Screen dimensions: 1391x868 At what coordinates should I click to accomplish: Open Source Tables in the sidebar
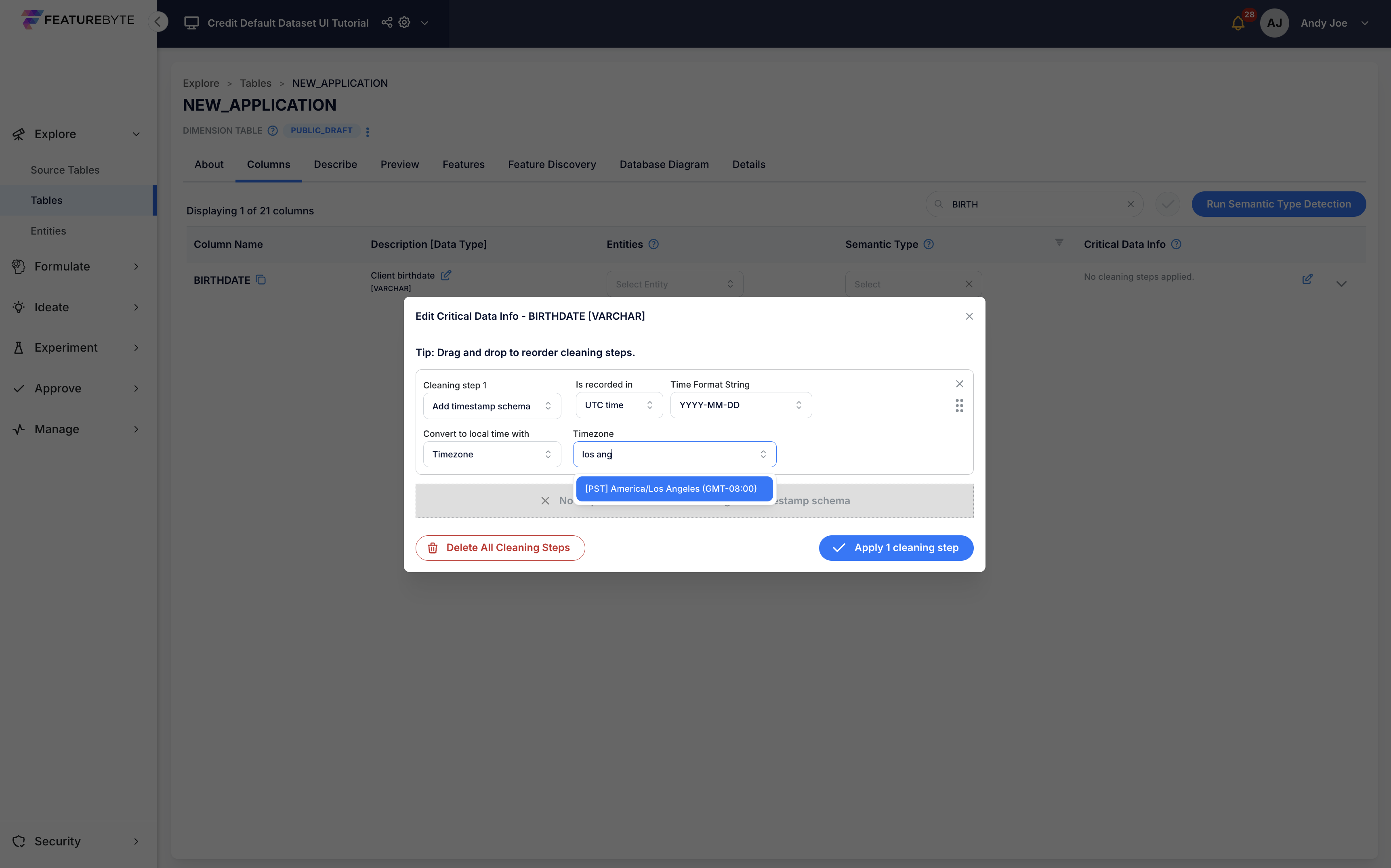[x=65, y=170]
